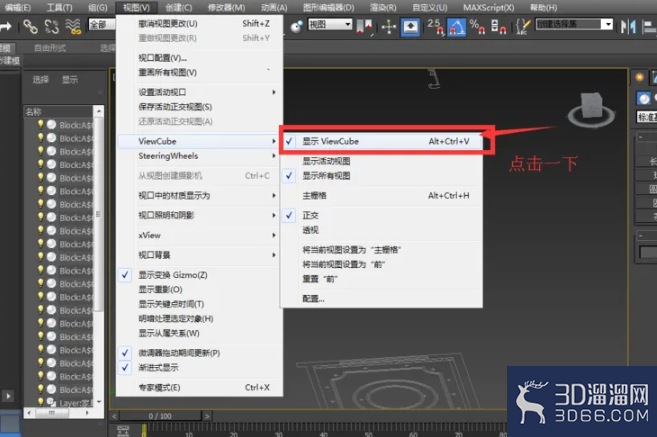657x437 pixels.
Task: Choose 保存活动正交视图(S) entry
Action: tap(199, 107)
